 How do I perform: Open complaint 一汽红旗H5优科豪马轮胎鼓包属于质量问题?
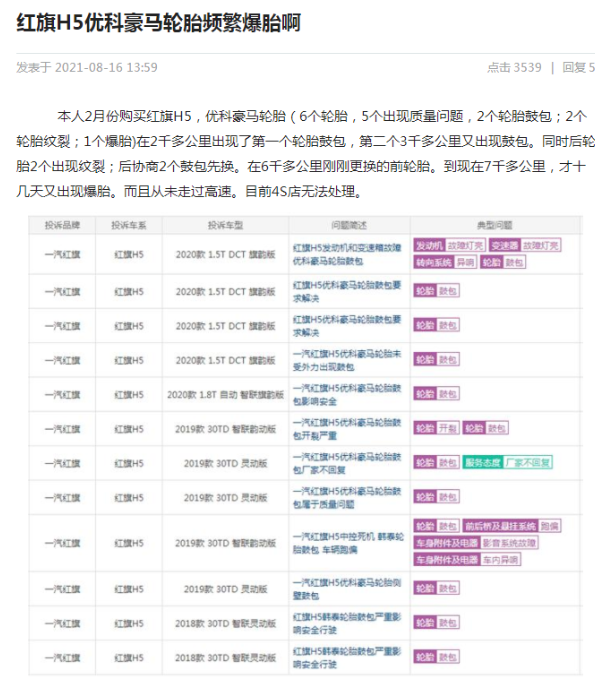tap(347, 497)
